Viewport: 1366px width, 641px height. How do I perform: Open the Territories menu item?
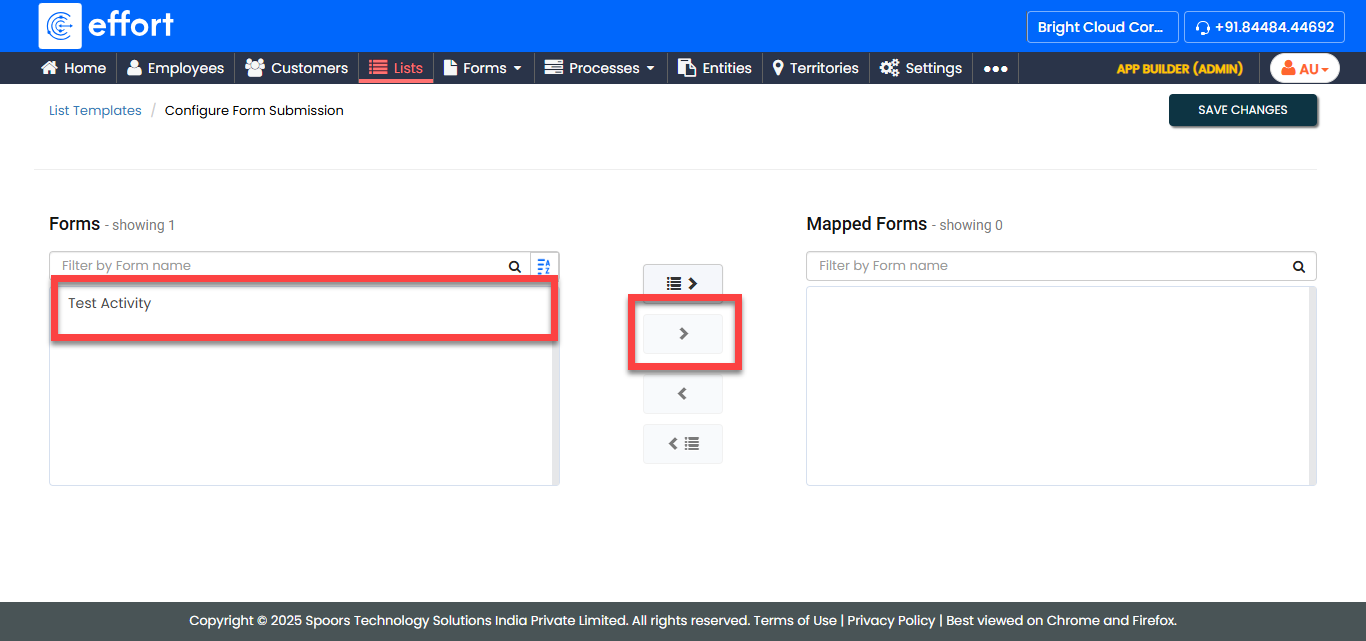coord(815,68)
